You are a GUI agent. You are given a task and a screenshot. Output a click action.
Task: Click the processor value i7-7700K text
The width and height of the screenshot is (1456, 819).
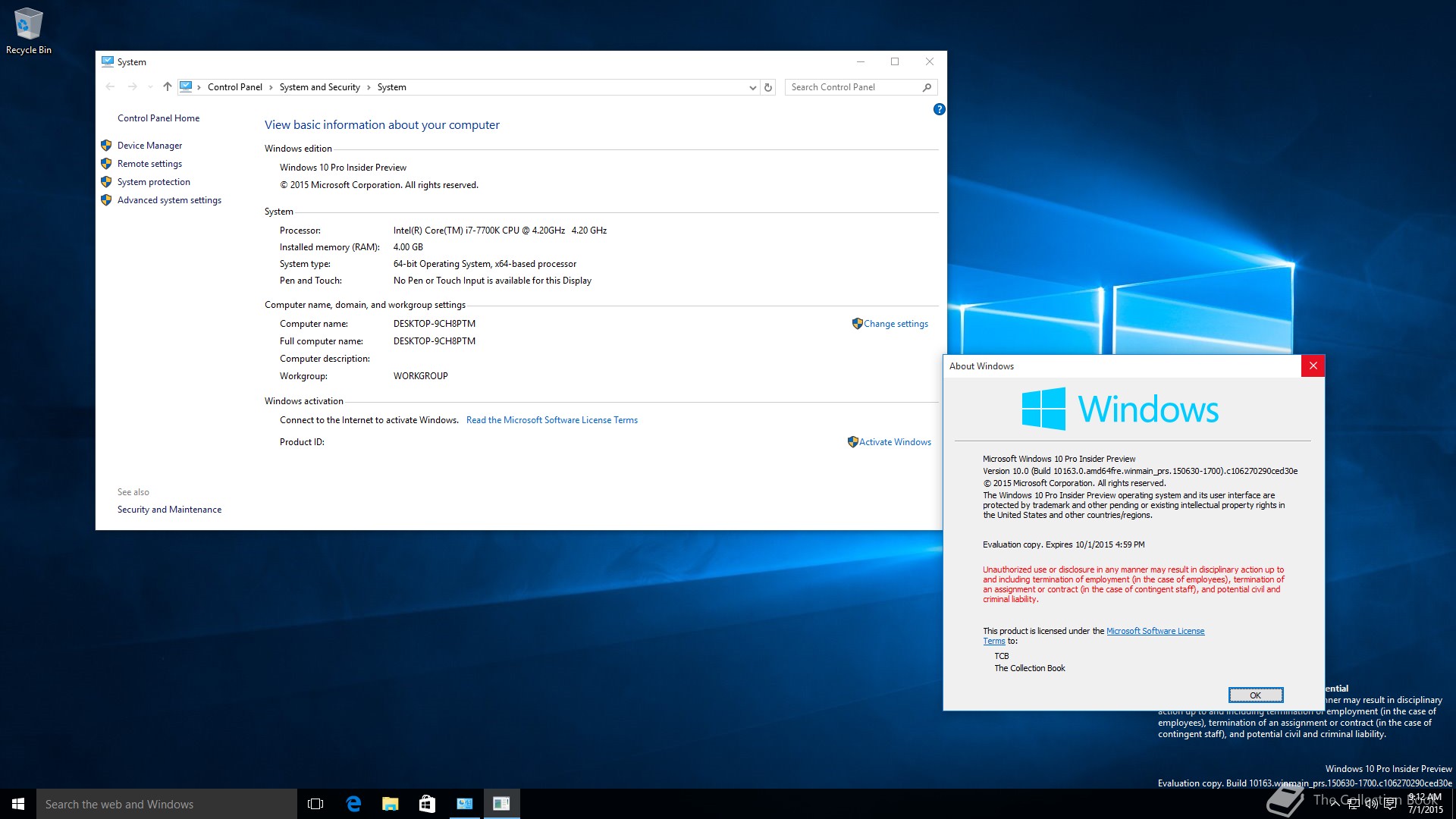[500, 231]
